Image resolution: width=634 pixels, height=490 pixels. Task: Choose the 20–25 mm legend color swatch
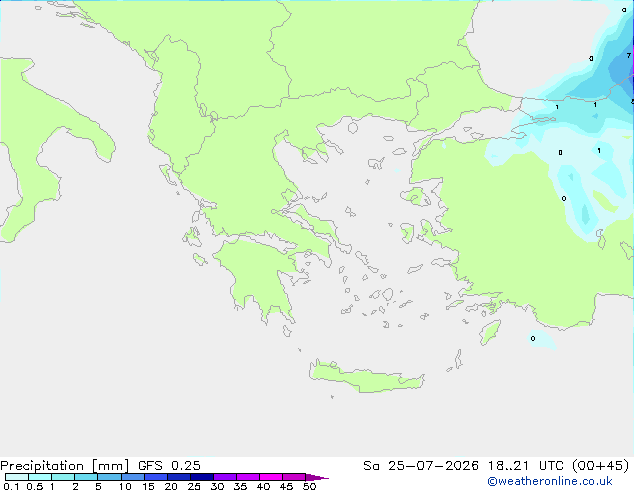pyautogui.click(x=178, y=477)
